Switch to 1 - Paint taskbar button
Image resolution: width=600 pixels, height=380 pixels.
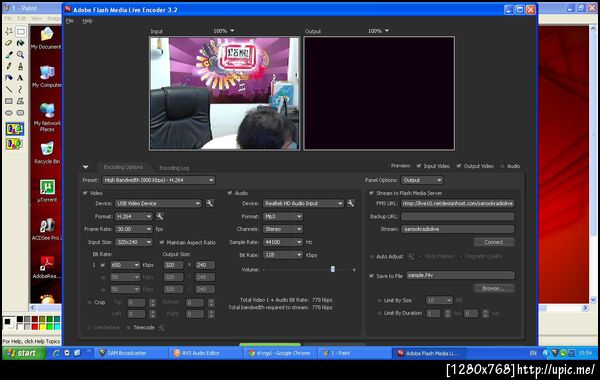click(354, 353)
